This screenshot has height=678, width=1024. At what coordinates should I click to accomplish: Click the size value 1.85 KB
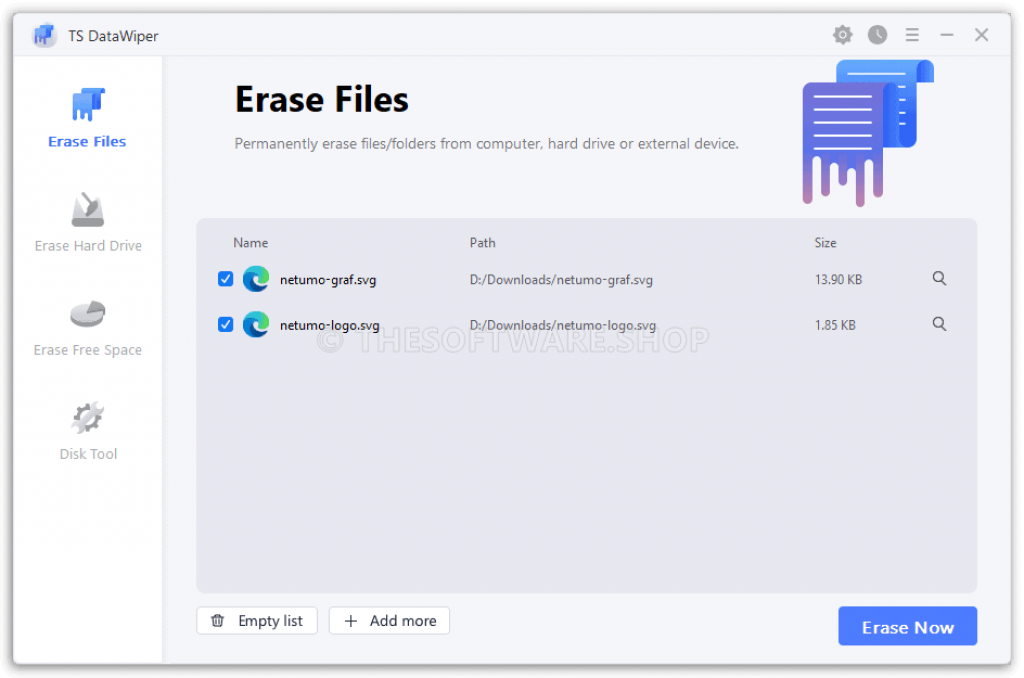[x=836, y=325]
